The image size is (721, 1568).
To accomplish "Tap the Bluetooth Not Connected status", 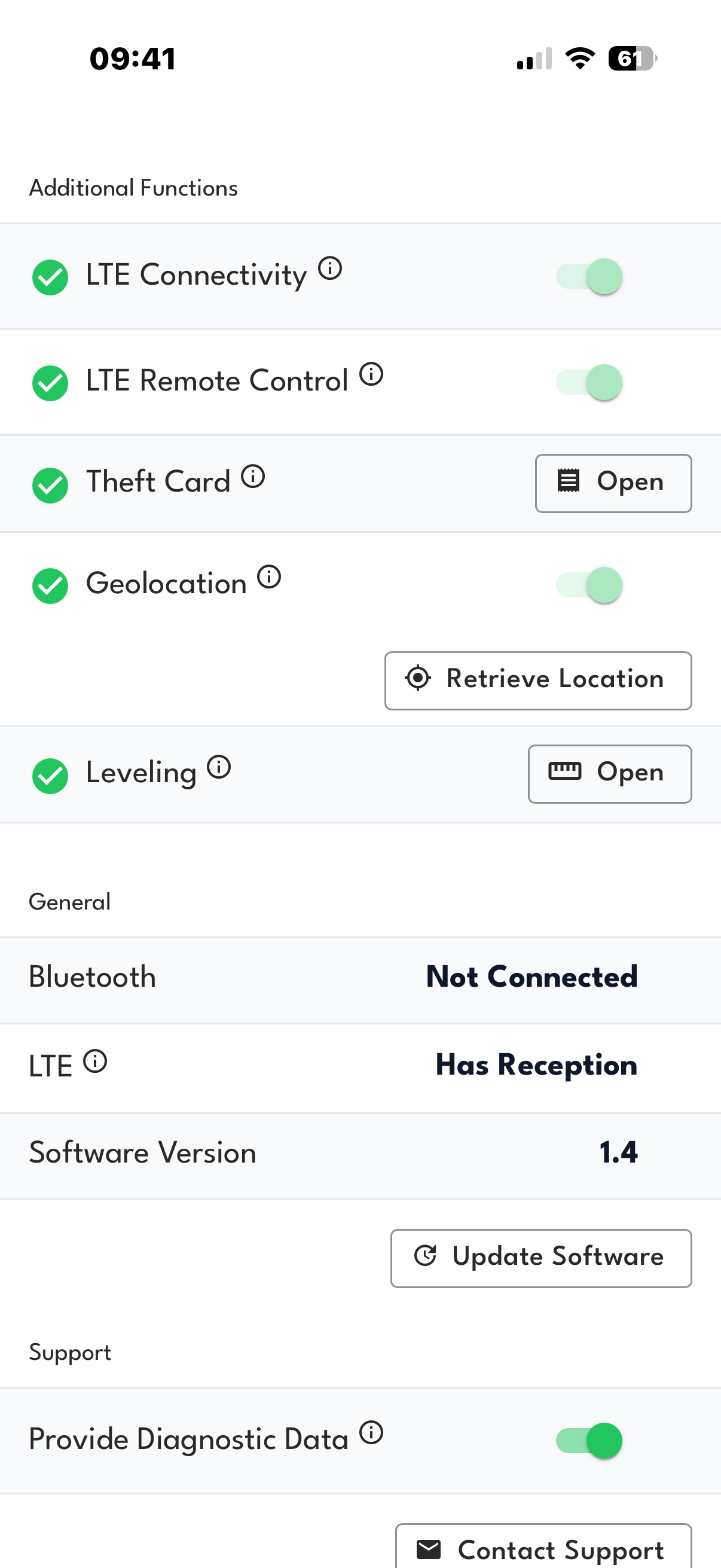I will 531,977.
